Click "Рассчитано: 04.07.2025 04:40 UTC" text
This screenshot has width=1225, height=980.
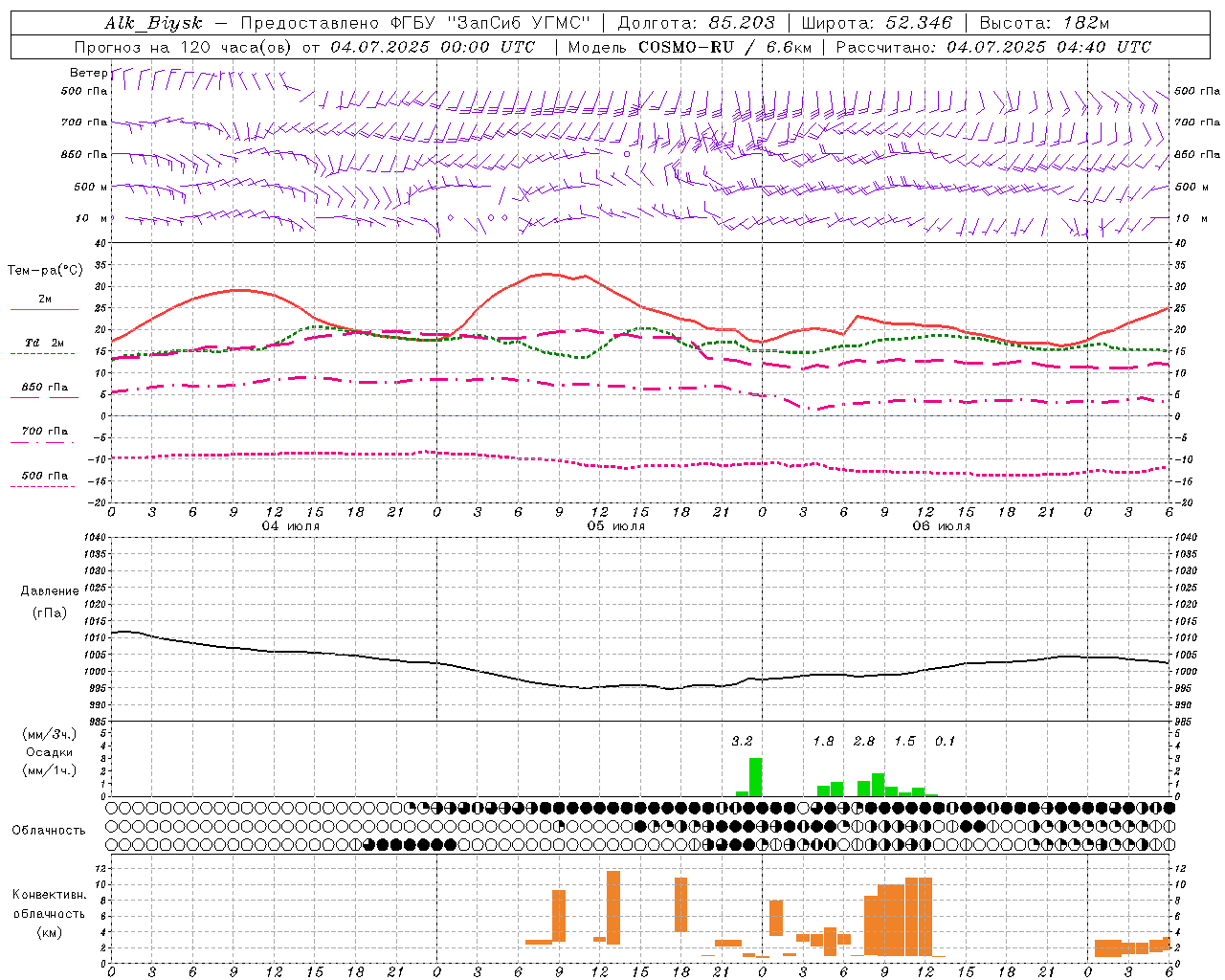pos(993,47)
